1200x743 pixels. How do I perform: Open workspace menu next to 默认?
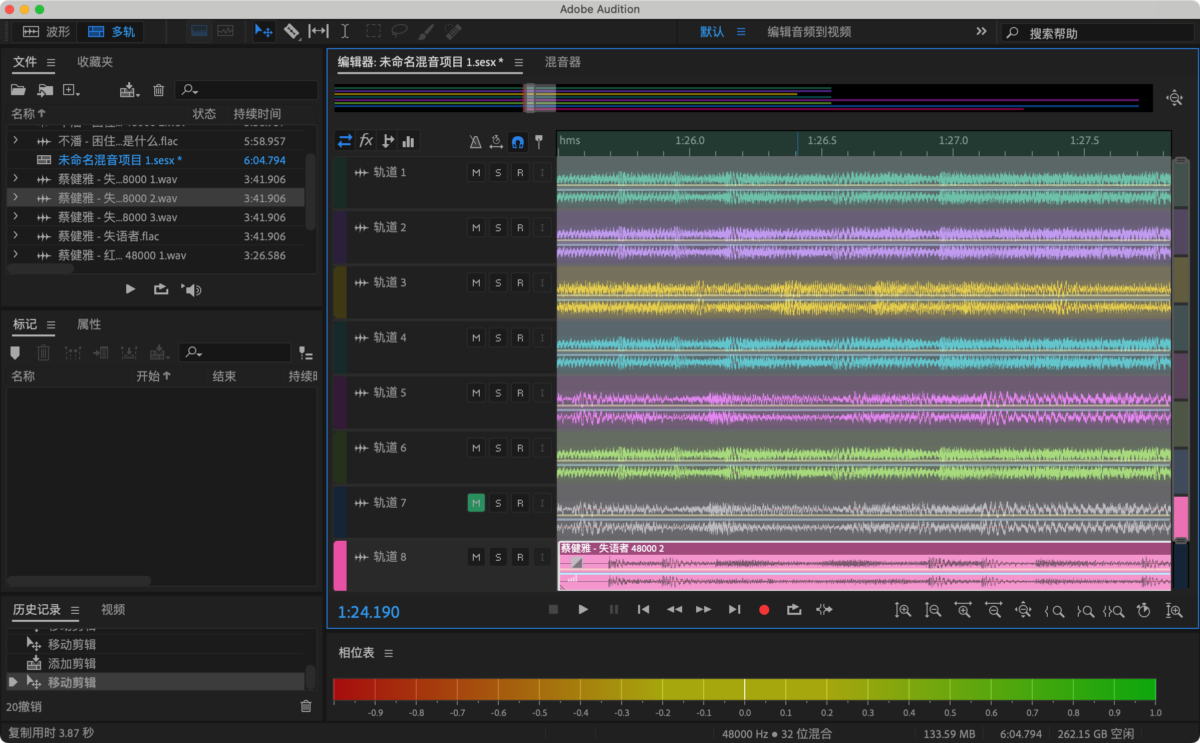click(x=741, y=32)
